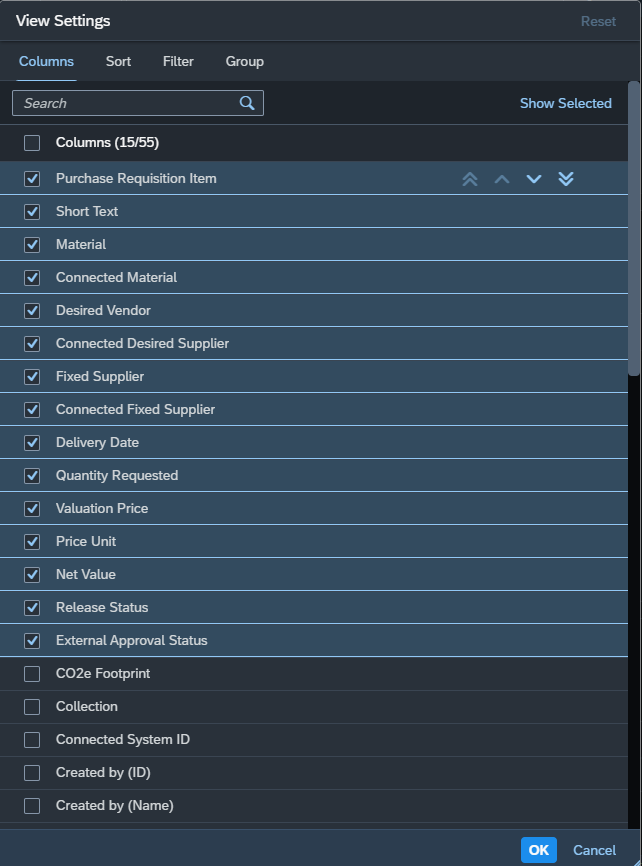
Task: Click the Reset button in the header
Action: pos(598,21)
